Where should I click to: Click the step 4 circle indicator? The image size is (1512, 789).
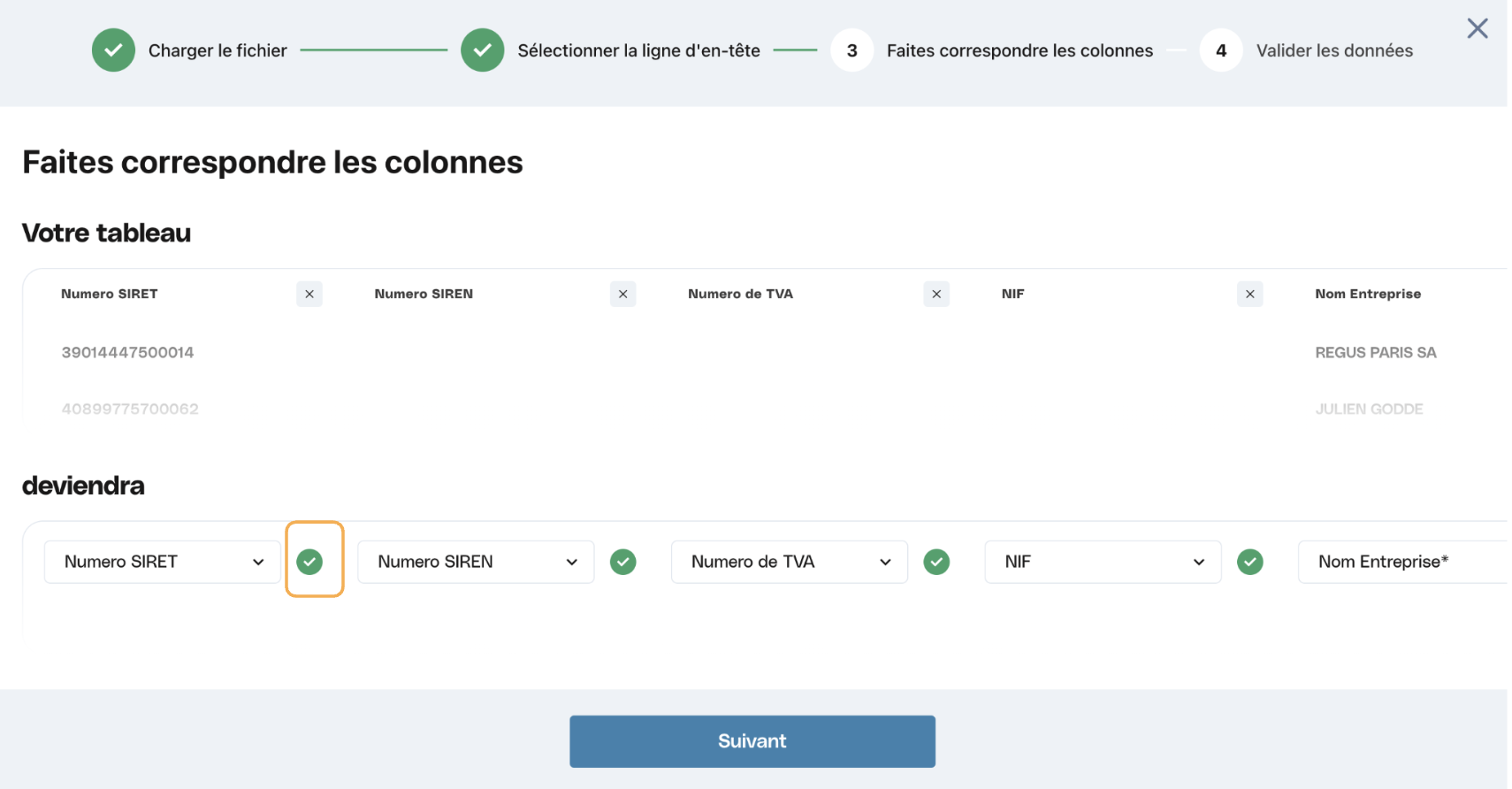[1221, 50]
